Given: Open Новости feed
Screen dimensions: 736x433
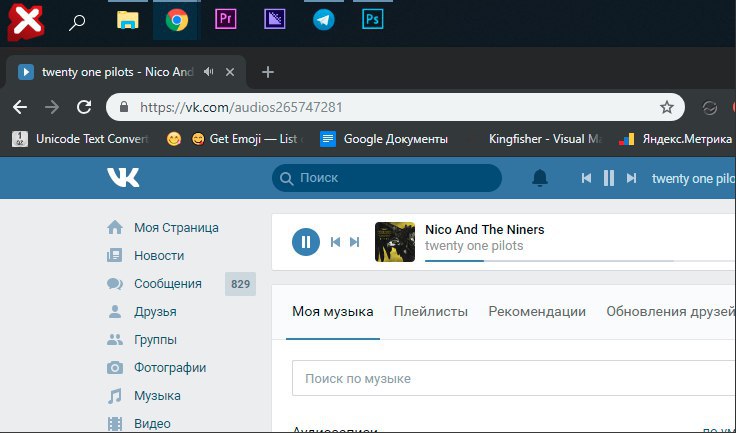Looking at the screenshot, I should [146, 255].
